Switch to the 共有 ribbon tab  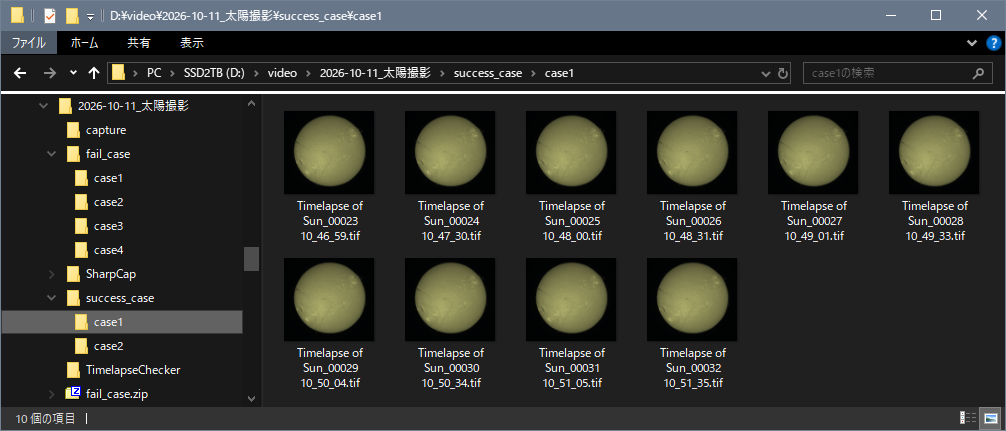pyautogui.click(x=139, y=43)
